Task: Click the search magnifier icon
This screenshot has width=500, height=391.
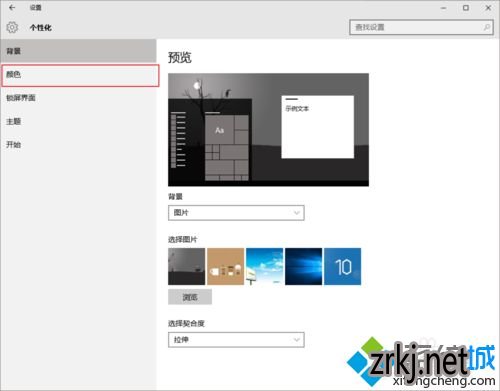Action: (487, 27)
